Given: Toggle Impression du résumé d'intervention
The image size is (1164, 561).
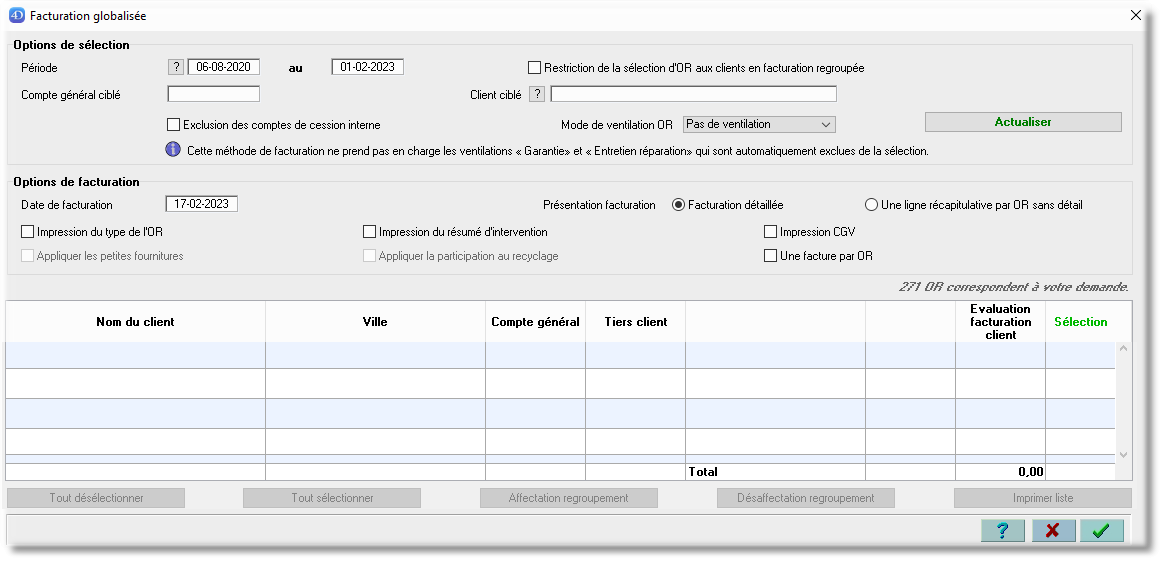Looking at the screenshot, I should pyautogui.click(x=370, y=232).
